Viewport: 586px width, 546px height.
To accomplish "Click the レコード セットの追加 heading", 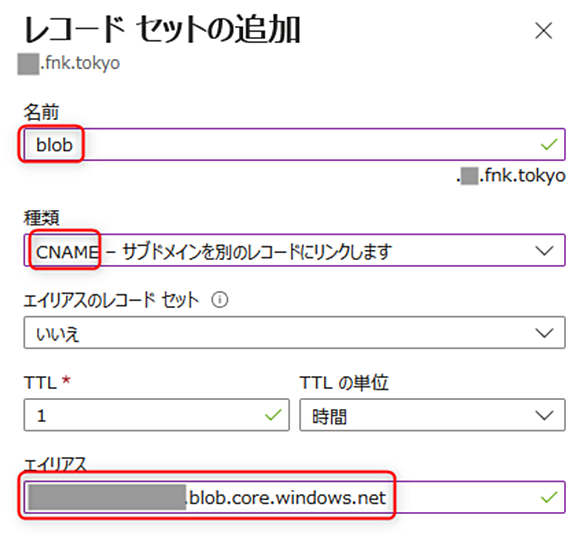I will point(162,30).
